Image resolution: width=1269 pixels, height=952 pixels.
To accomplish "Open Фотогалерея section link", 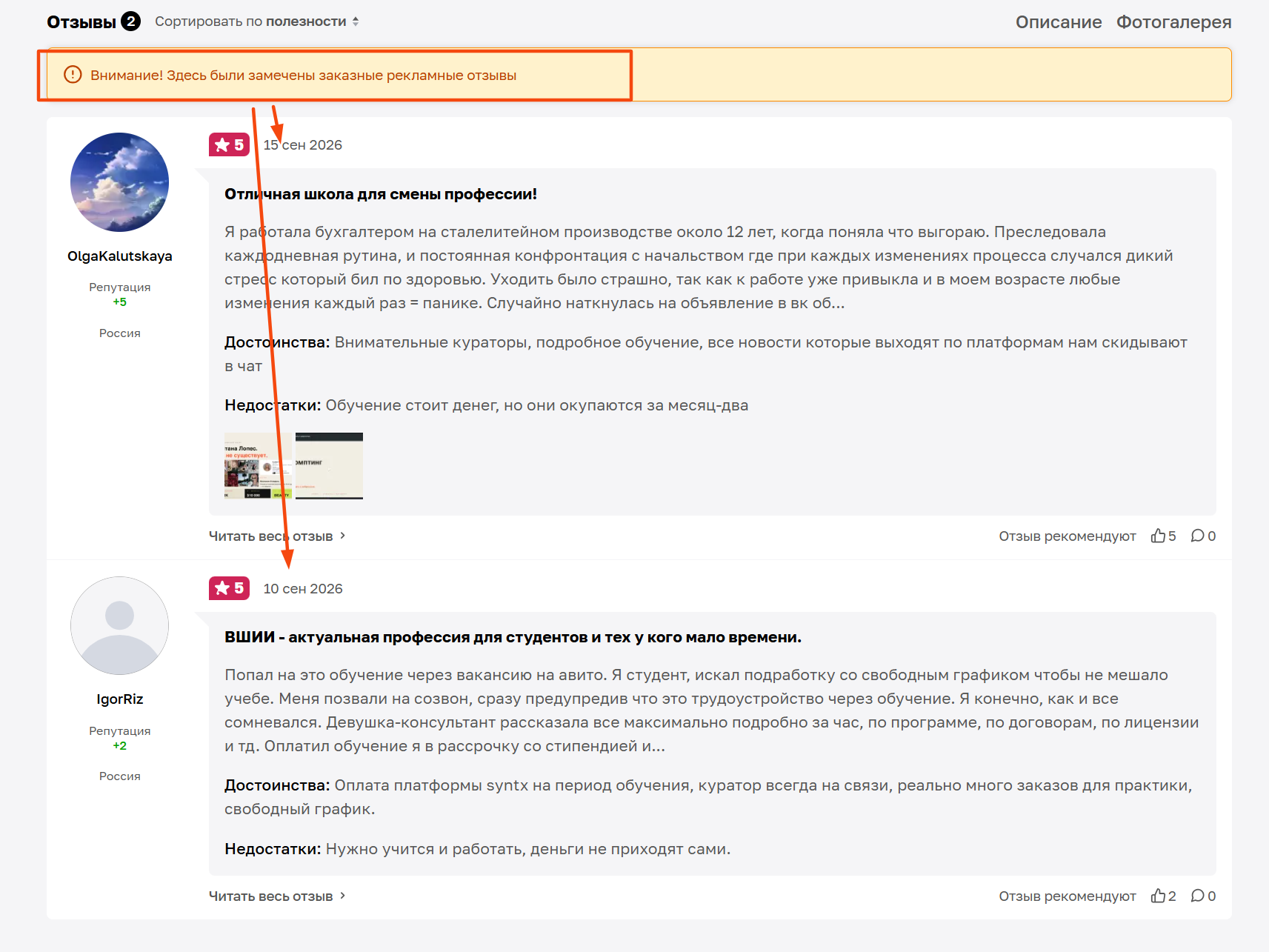I will tap(1173, 22).
